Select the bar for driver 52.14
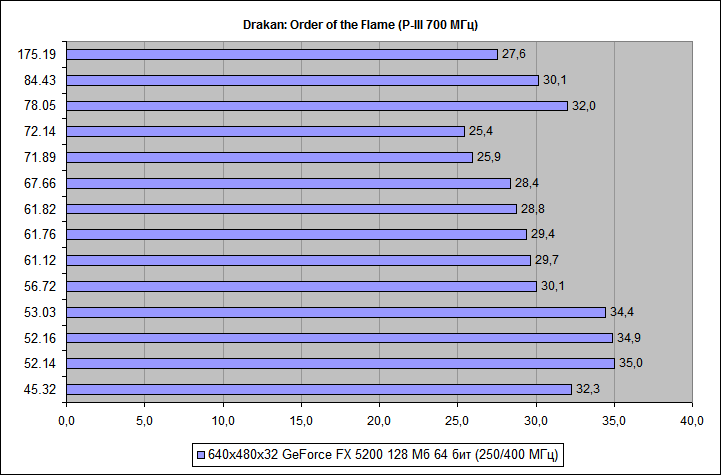The width and height of the screenshot is (721, 475). pos(340,363)
